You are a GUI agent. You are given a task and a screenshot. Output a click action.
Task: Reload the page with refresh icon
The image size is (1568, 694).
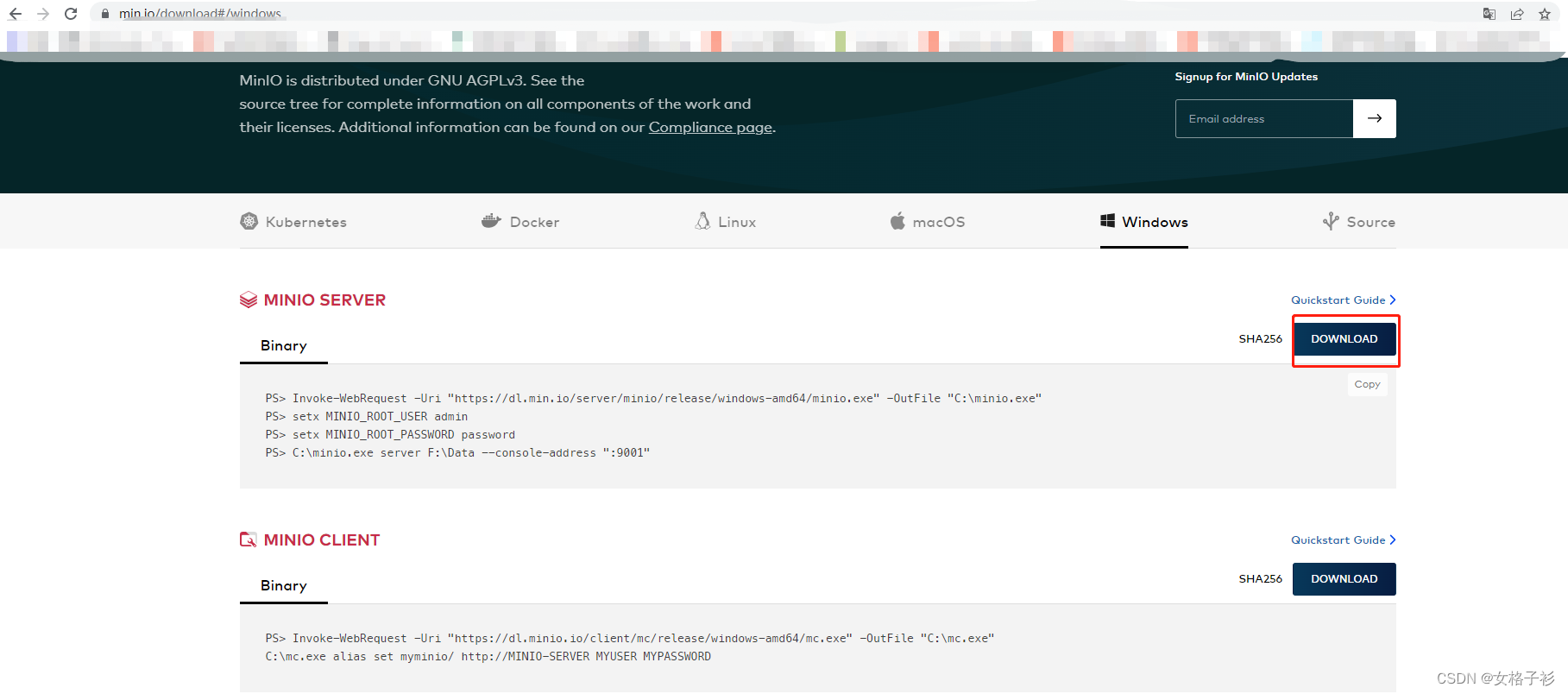pyautogui.click(x=71, y=14)
